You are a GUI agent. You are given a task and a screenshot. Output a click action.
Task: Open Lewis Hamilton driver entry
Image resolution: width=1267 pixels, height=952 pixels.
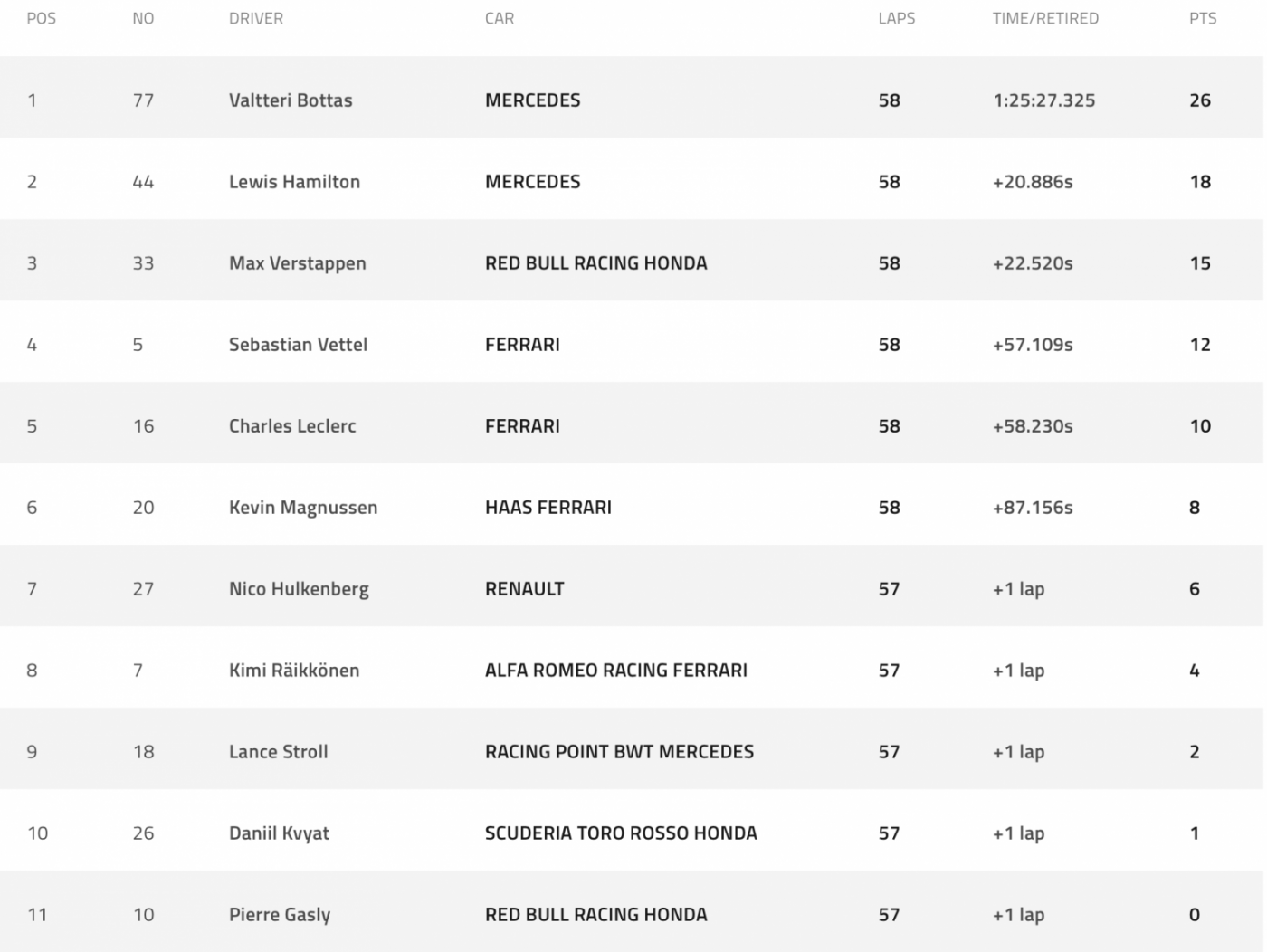[294, 182]
